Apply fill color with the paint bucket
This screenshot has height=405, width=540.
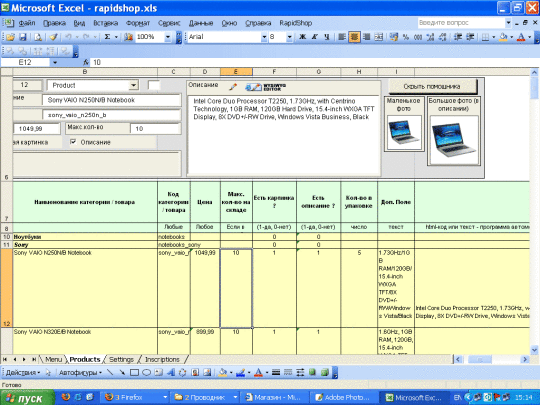(x=503, y=37)
